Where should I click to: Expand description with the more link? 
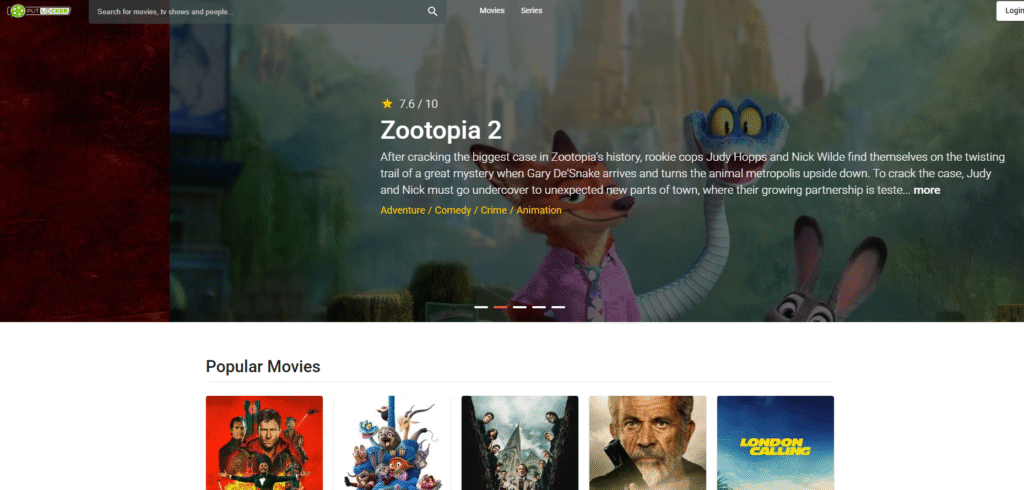[927, 190]
